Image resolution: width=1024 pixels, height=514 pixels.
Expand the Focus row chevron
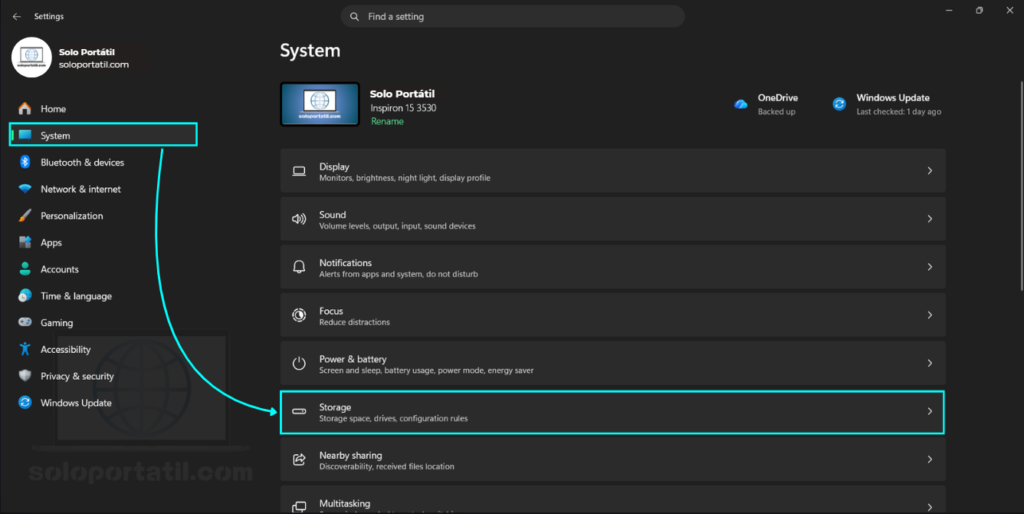930,315
